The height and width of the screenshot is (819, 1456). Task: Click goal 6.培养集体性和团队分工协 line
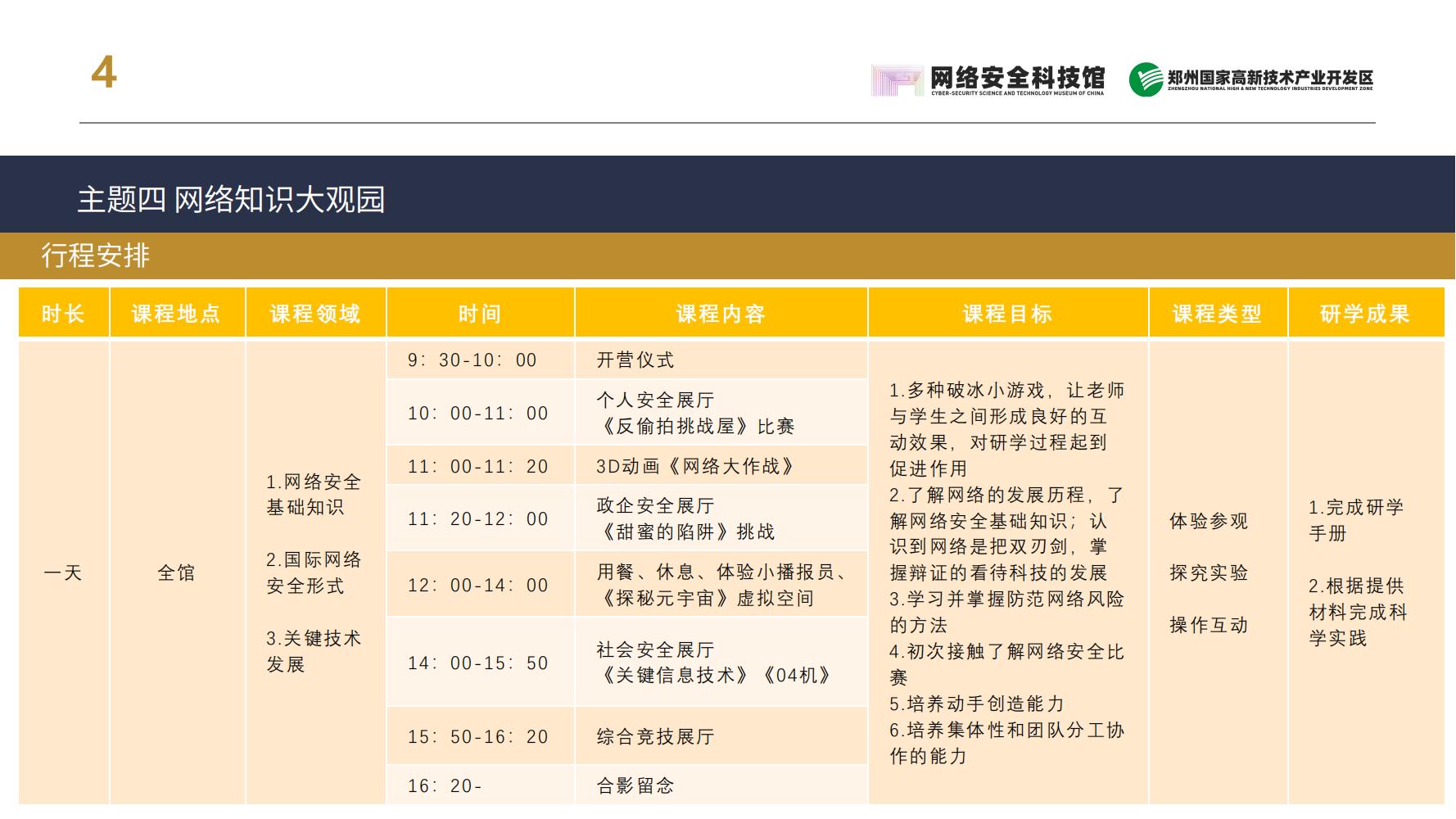[1007, 730]
